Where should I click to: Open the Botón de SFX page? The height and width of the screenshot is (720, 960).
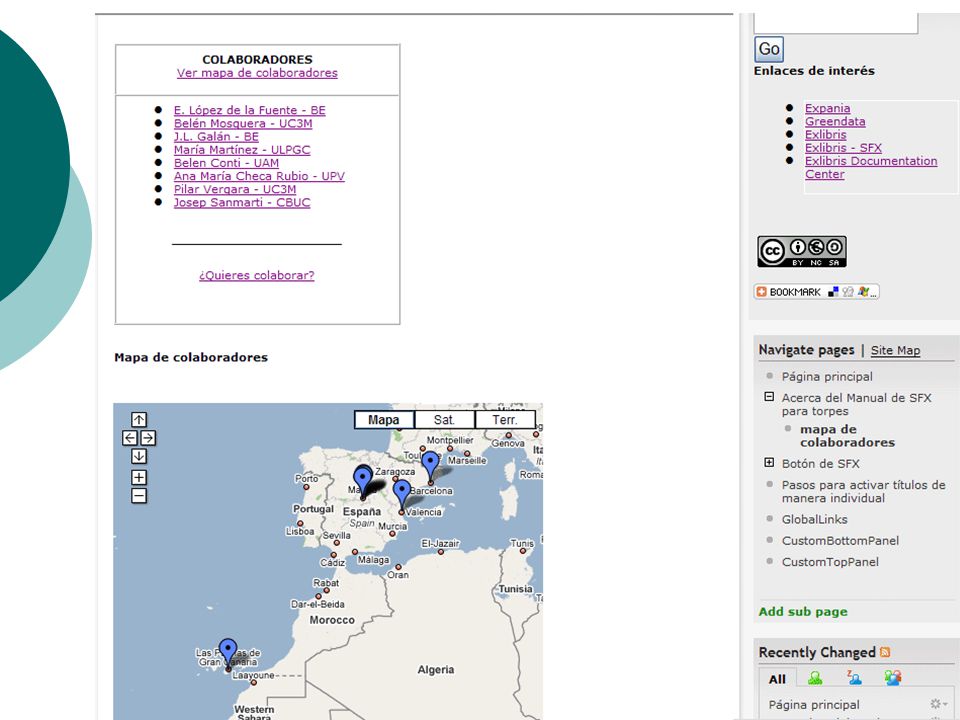[820, 463]
